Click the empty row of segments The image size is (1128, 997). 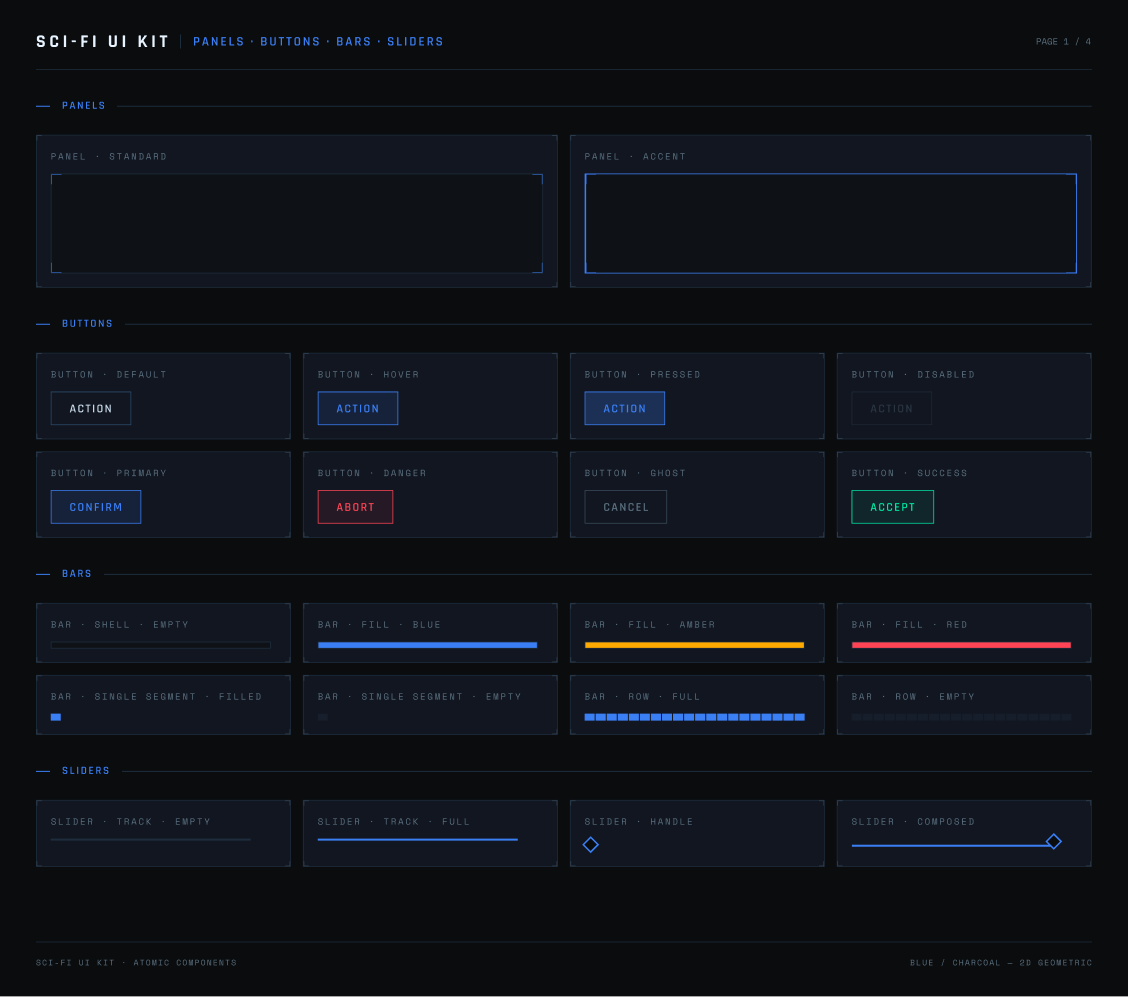coord(961,716)
